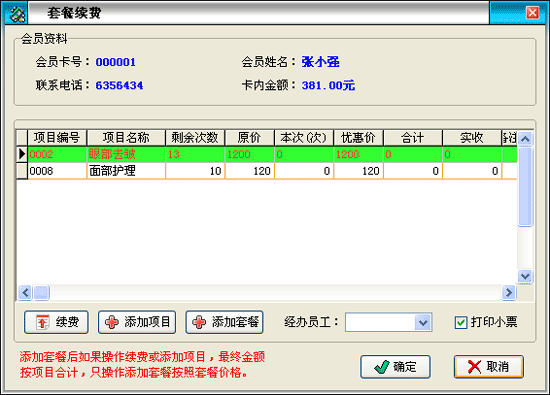Close the 套餐续费 dialog
Image resolution: width=550 pixels, height=395 pixels.
click(x=532, y=13)
